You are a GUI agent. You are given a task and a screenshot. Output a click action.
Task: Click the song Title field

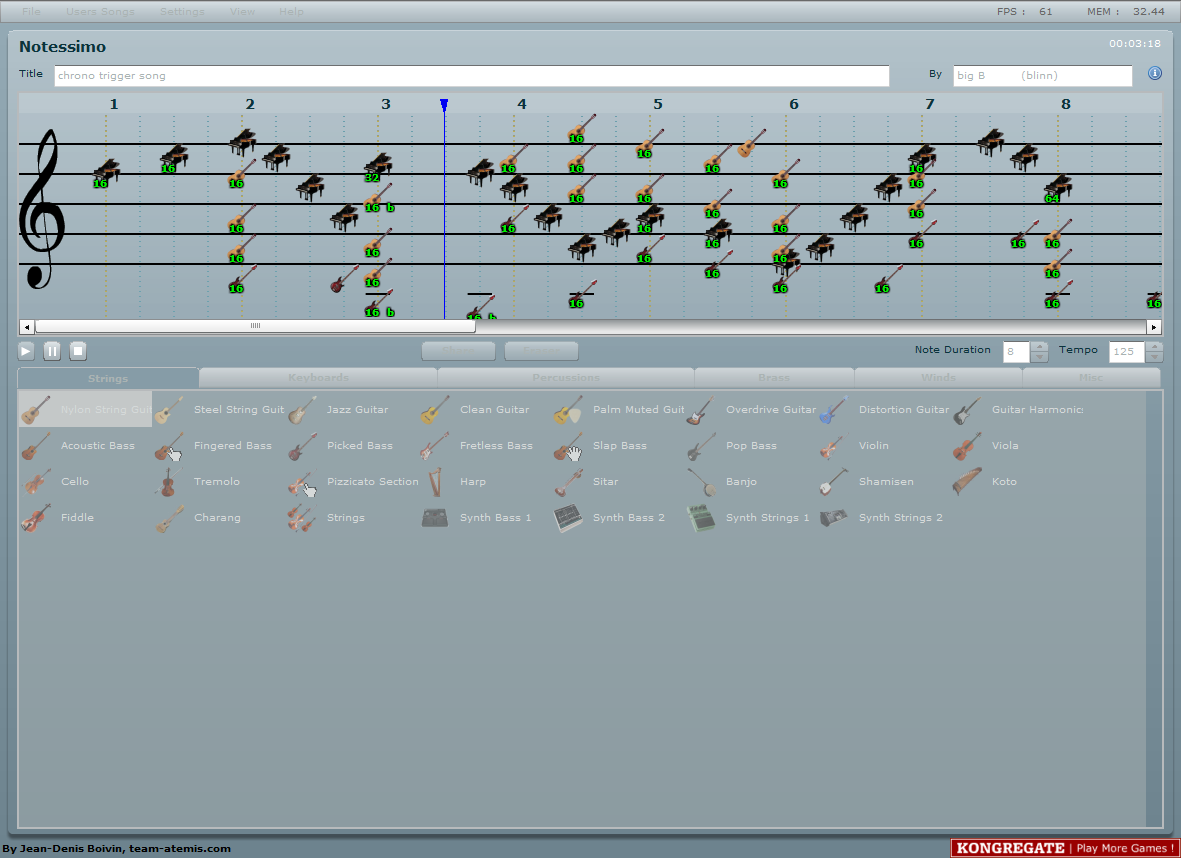click(x=471, y=75)
